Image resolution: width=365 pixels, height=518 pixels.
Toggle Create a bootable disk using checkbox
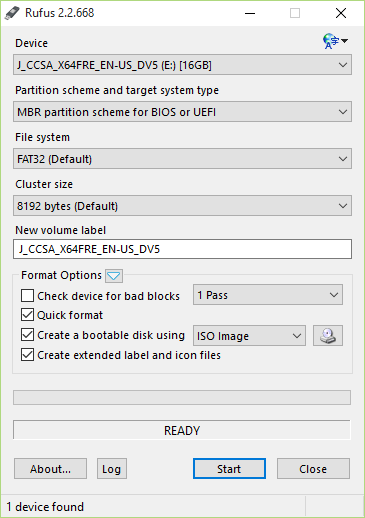pos(27,335)
